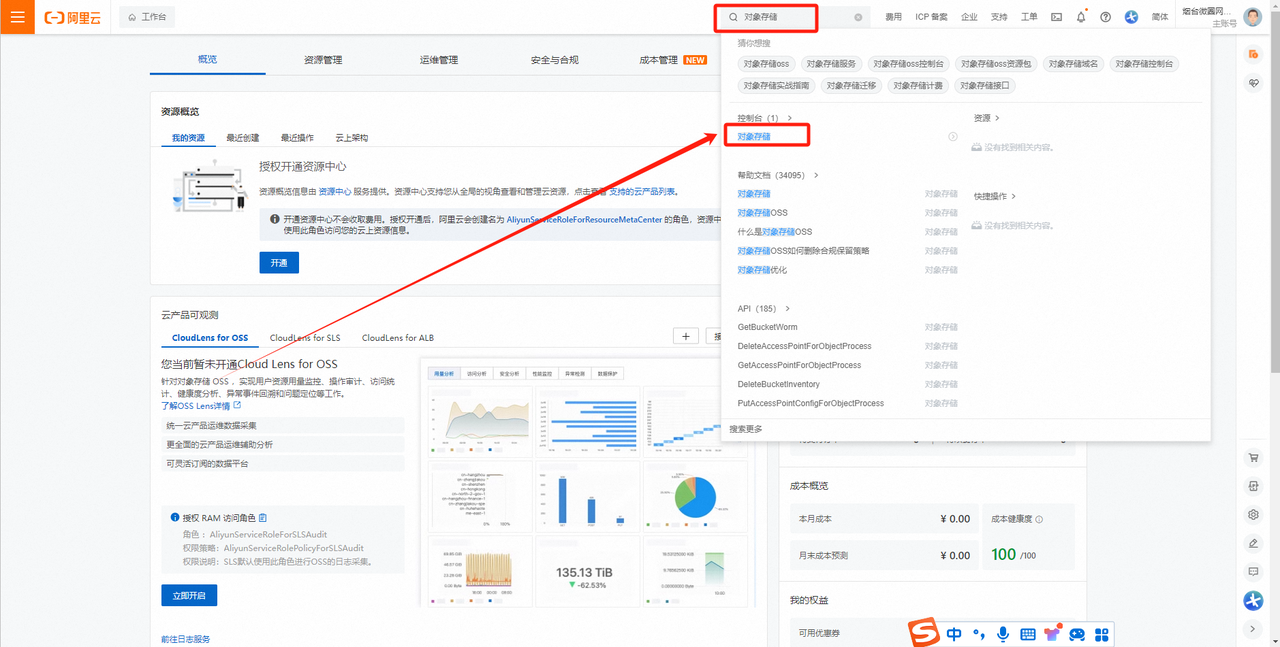
Task: Open the 了解OSS Lens详情 link
Action: coord(194,405)
